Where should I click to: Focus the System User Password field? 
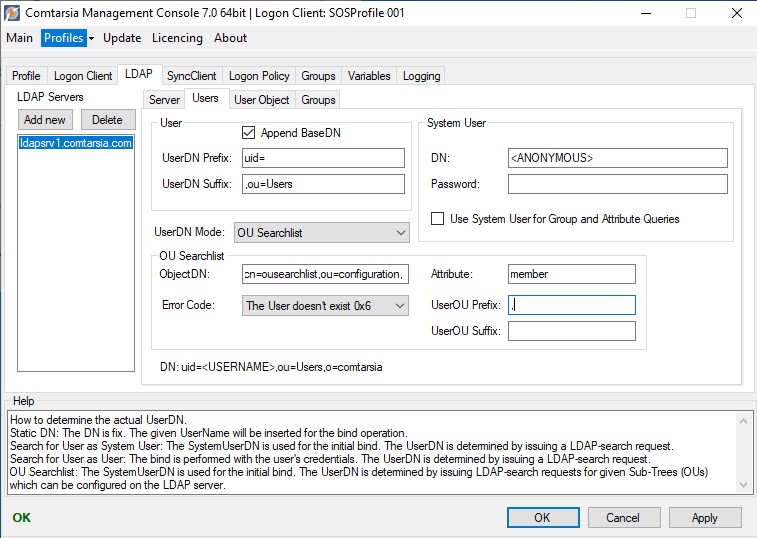click(617, 184)
